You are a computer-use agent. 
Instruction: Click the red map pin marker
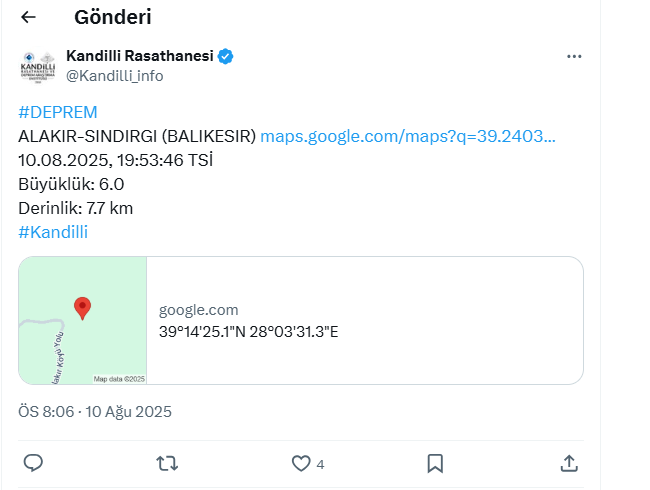tap(82, 308)
